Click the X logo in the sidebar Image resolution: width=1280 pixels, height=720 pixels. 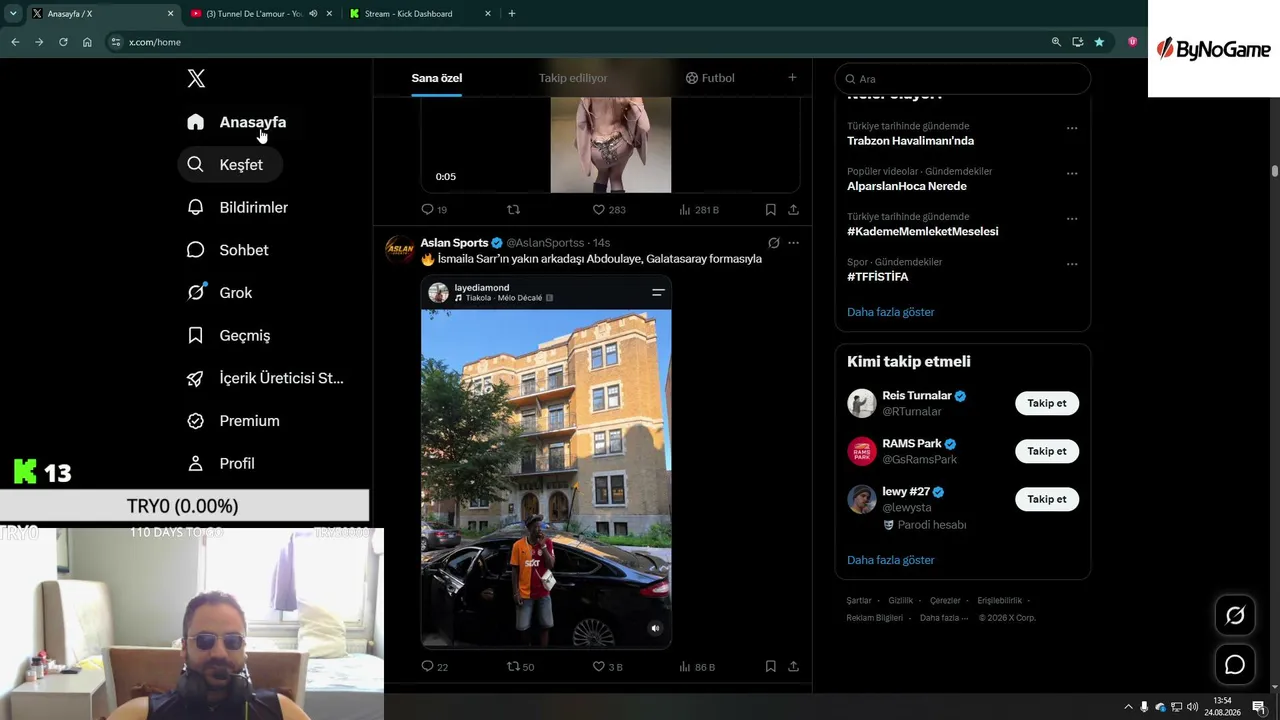(196, 78)
